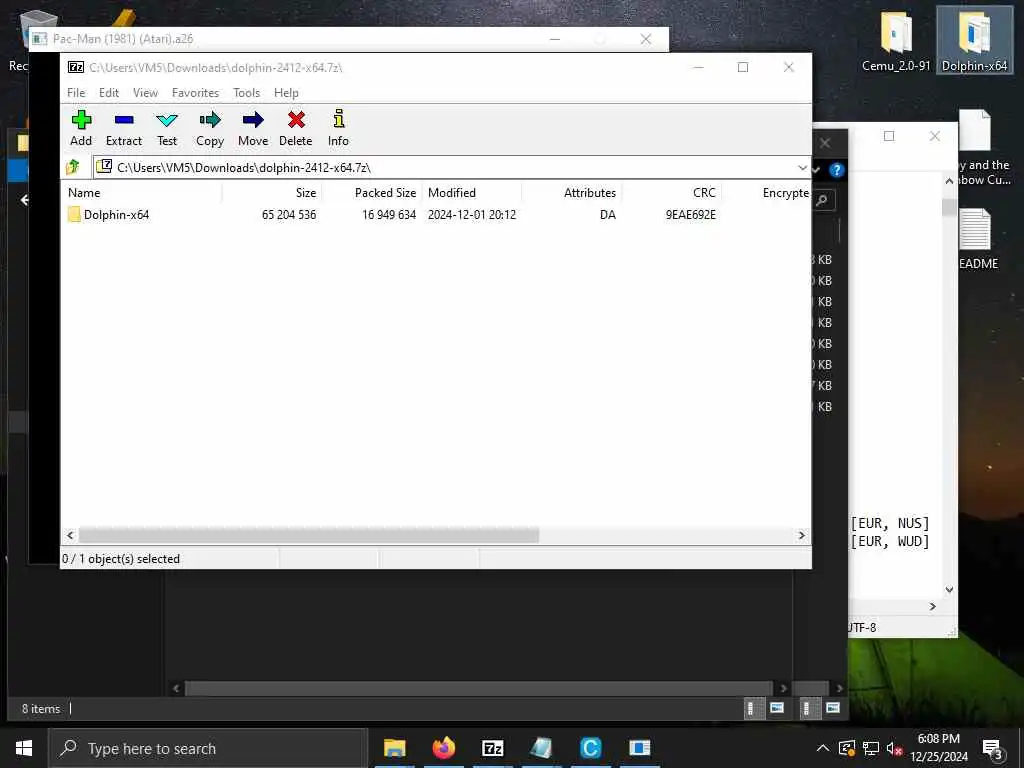The image size is (1024, 768).
Task: Show hidden system tray icons chevron
Action: [x=823, y=748]
